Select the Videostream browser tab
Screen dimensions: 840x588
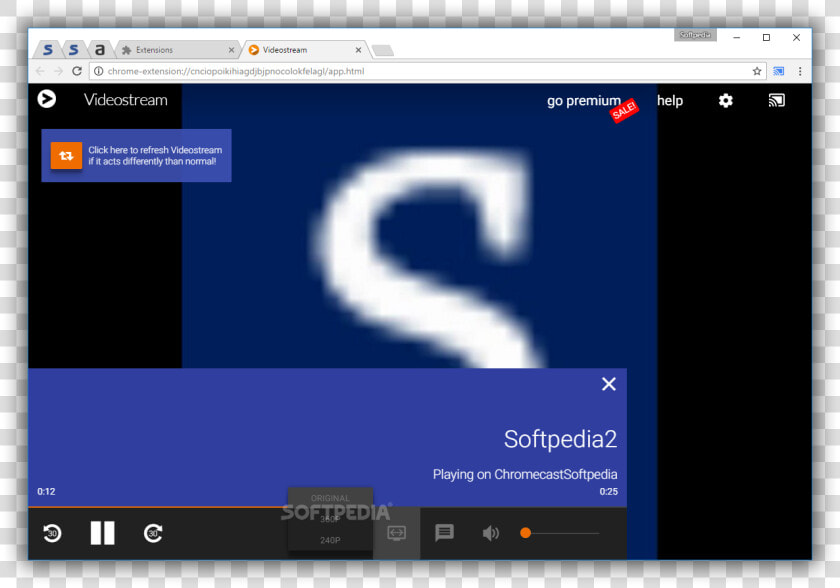304,50
